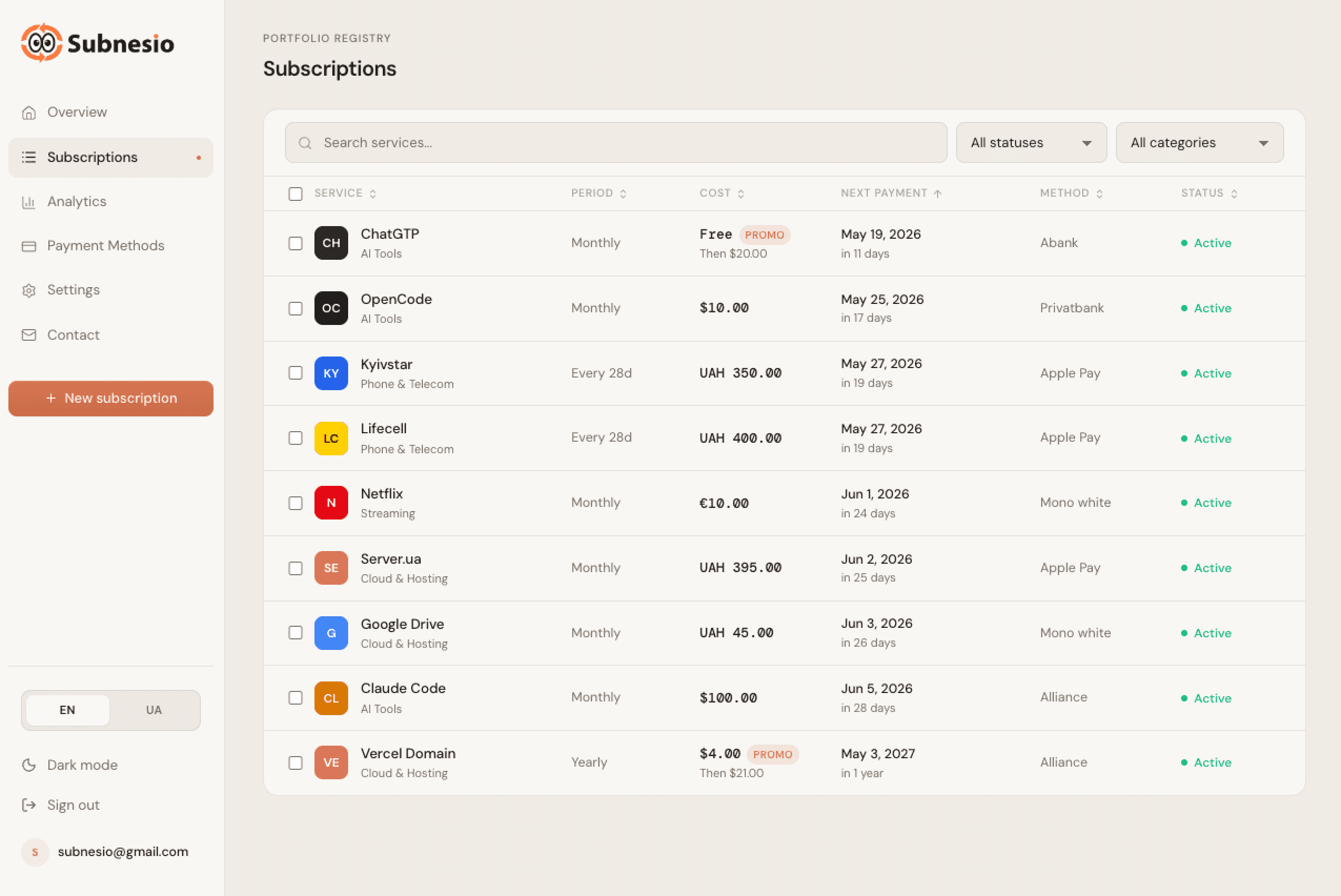
Task: Sort the table by Cost column
Action: click(722, 193)
